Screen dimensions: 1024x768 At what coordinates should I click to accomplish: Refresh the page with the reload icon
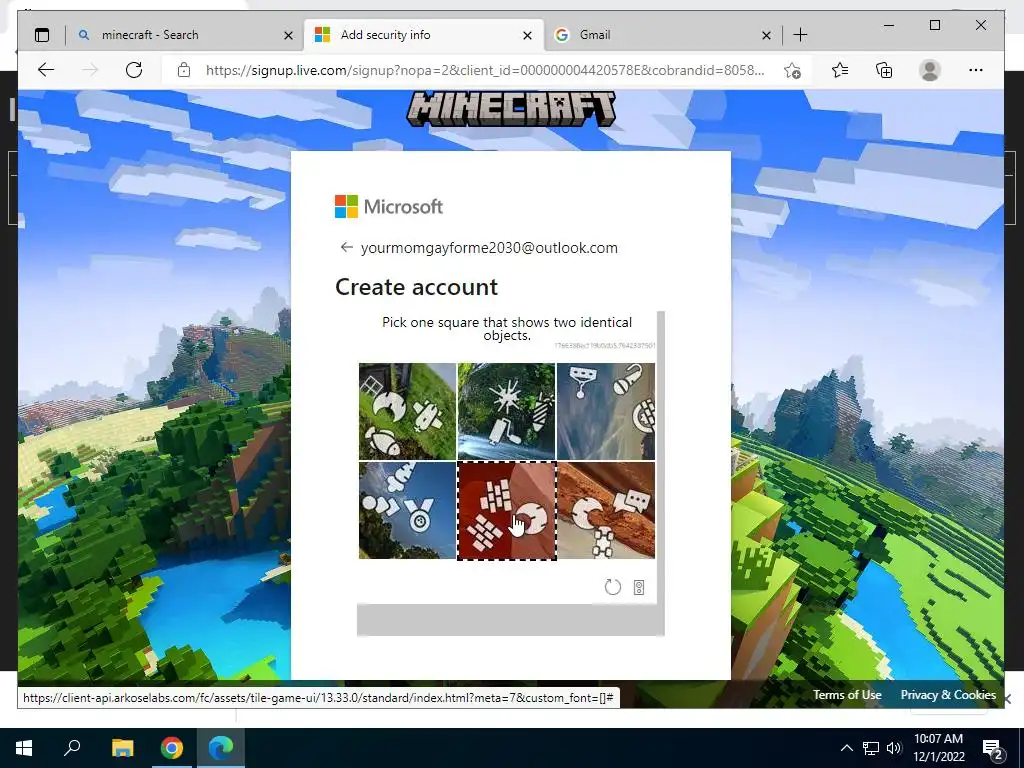pyautogui.click(x=134, y=70)
